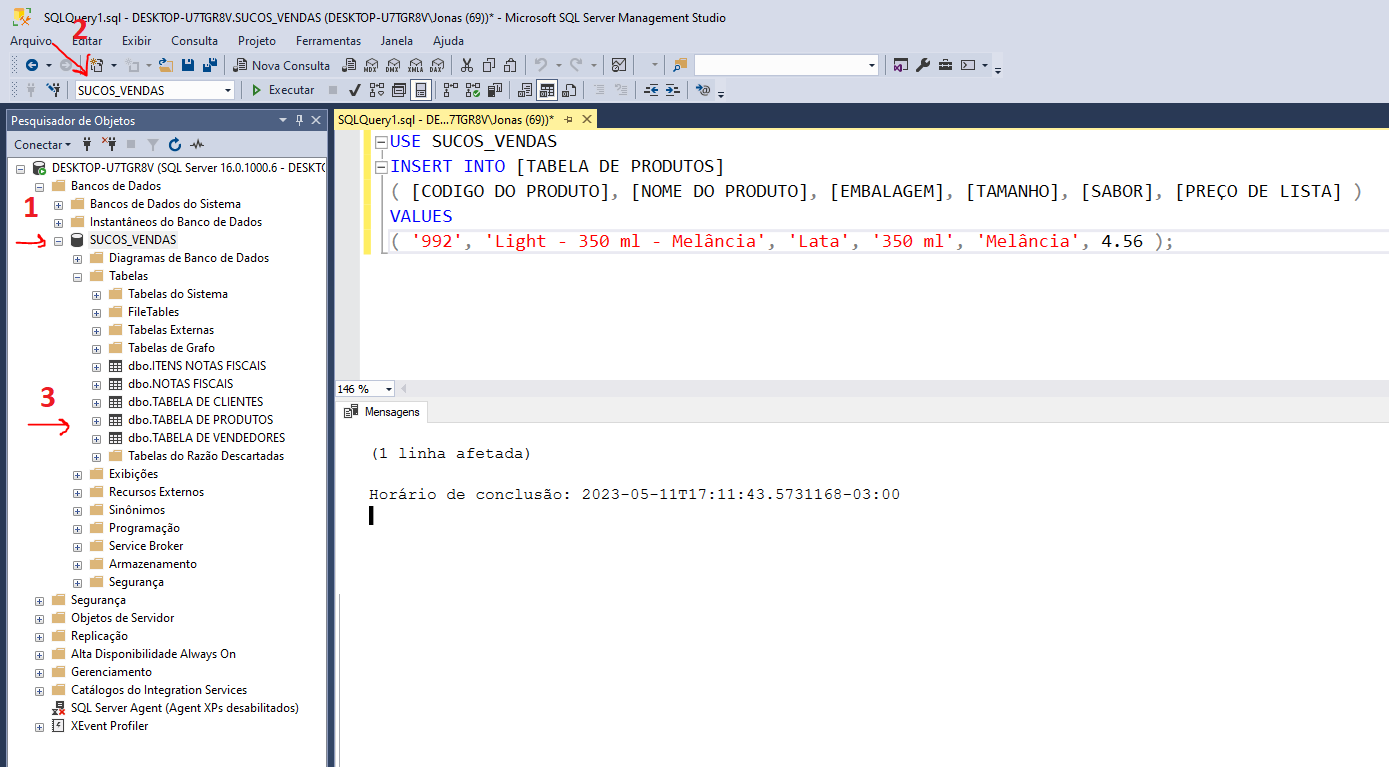
Task: Click the Disconnect icon in Object Explorer
Action: coord(110,144)
